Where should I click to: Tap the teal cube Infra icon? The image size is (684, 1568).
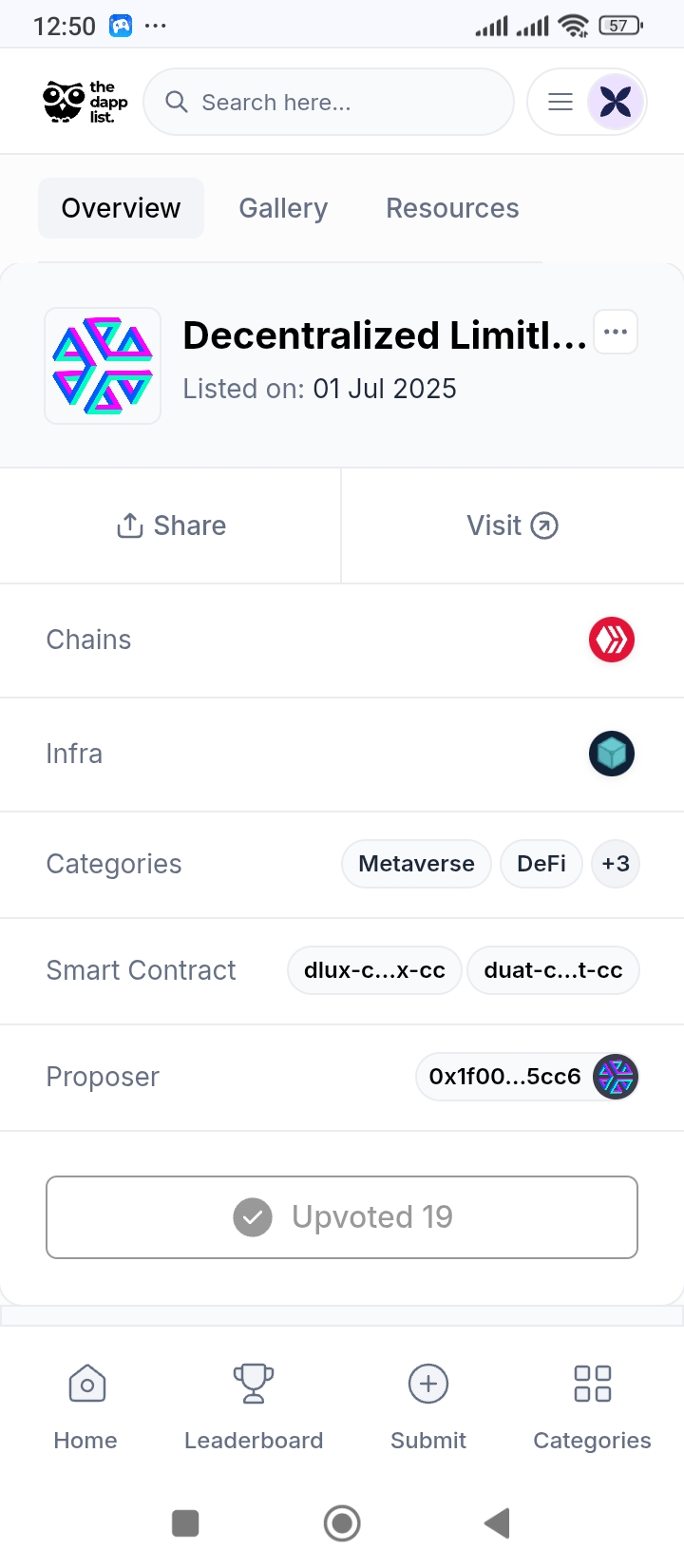pos(612,754)
